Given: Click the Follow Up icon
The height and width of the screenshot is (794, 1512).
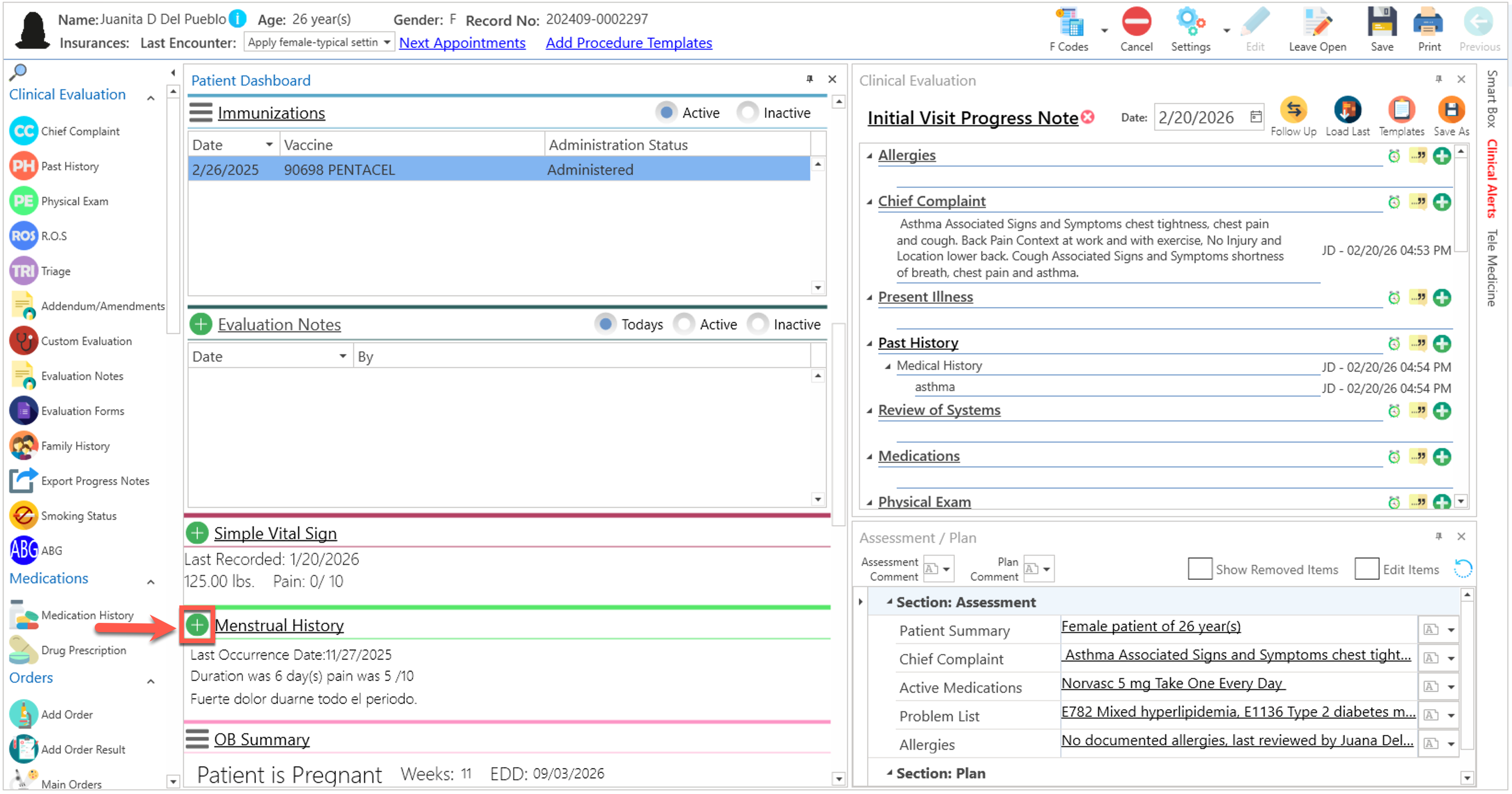Looking at the screenshot, I should (x=1294, y=110).
